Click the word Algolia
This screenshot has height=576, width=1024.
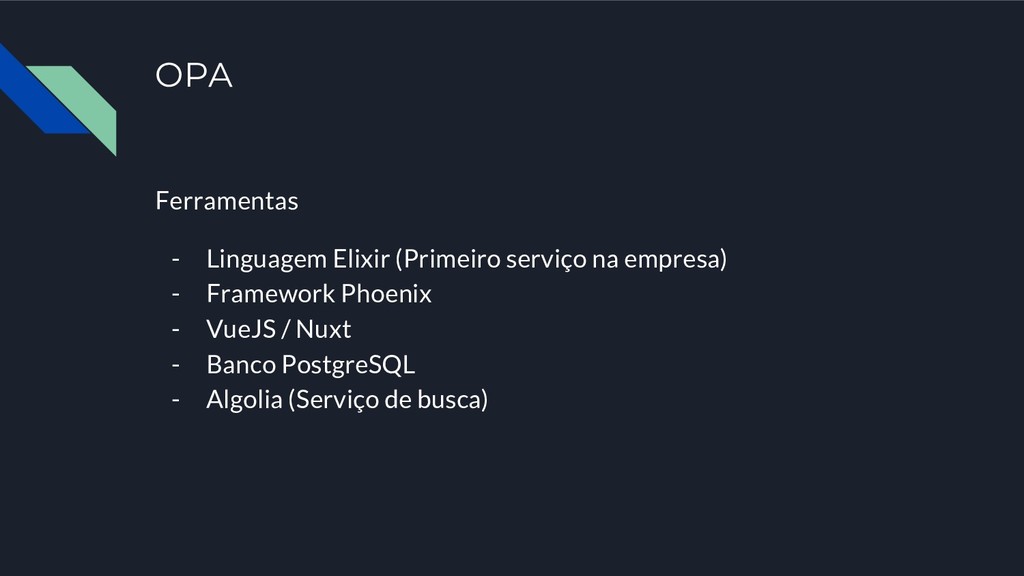244,400
